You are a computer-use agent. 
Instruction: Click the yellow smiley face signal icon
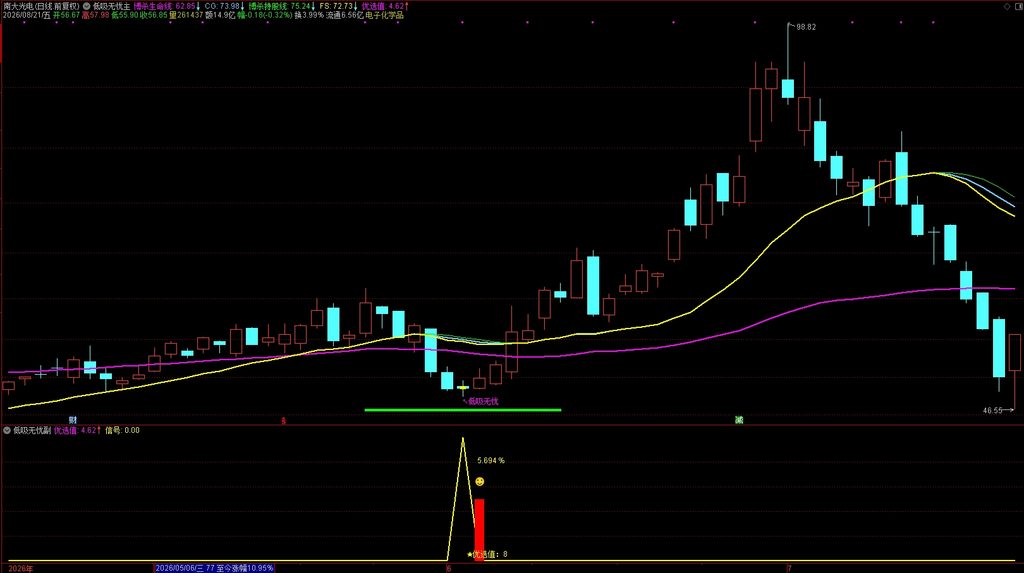(480, 482)
